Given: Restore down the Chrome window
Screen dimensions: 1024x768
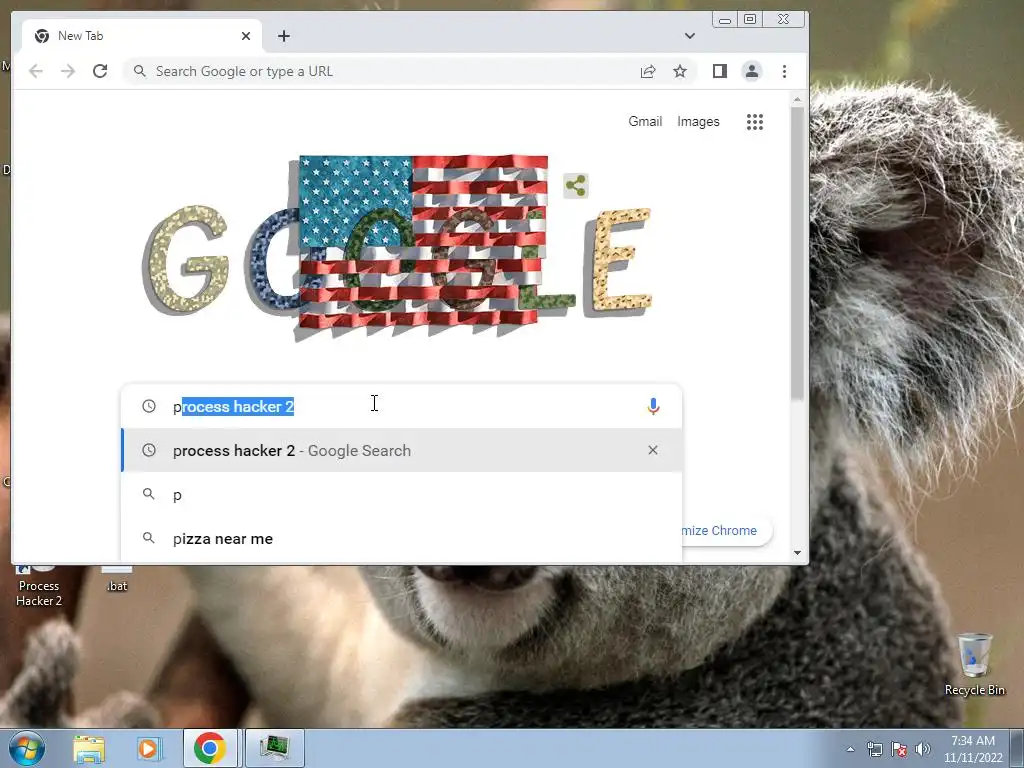Looking at the screenshot, I should [x=750, y=20].
